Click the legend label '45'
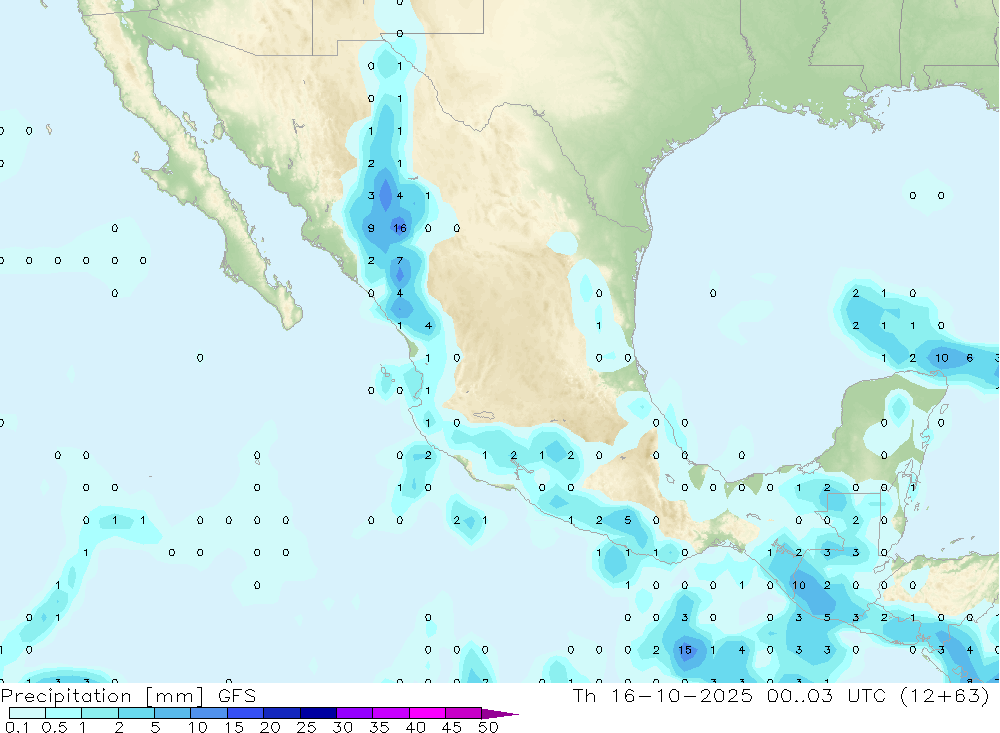Screen dimensions: 1000x733 452,727
